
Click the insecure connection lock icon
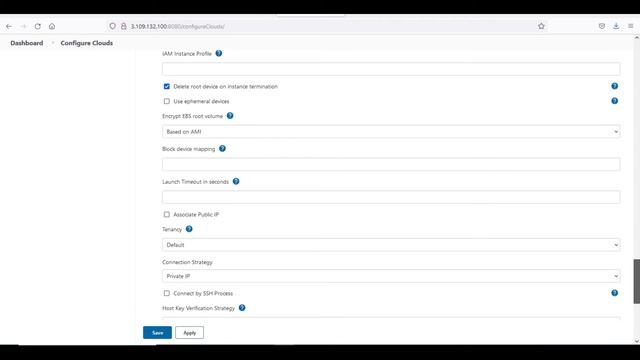pyautogui.click(x=123, y=26)
